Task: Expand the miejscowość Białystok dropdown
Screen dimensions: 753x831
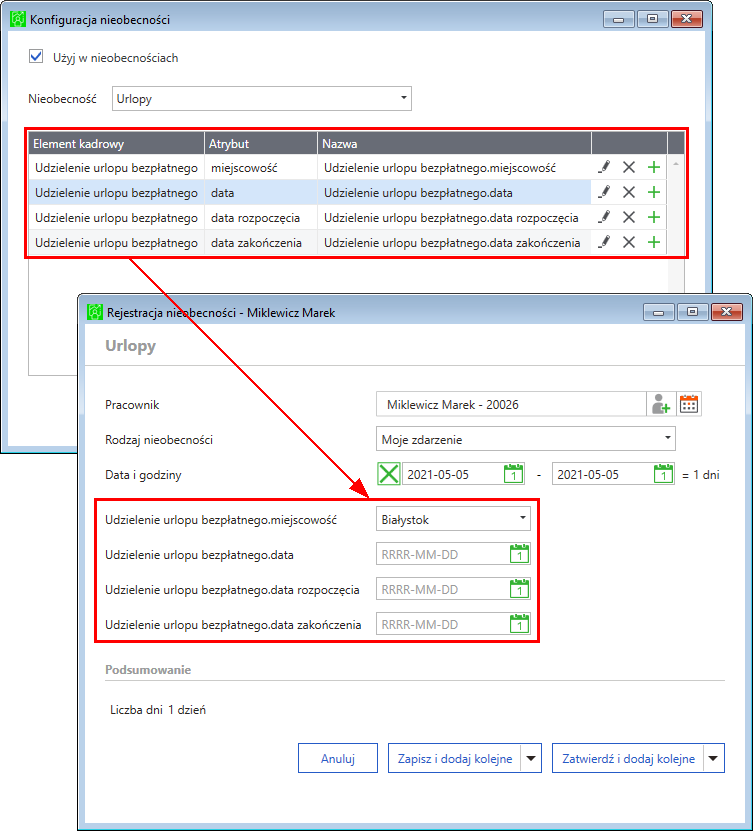Action: point(522,518)
